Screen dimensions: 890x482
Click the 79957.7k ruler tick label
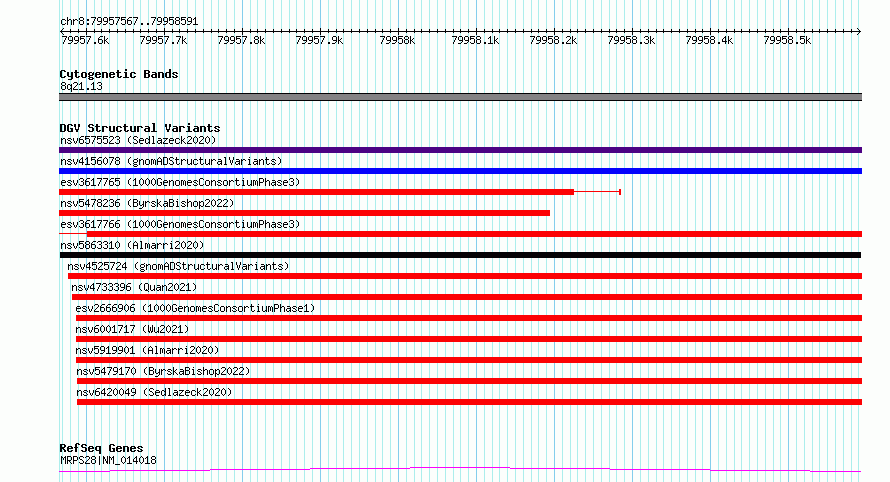(163, 40)
